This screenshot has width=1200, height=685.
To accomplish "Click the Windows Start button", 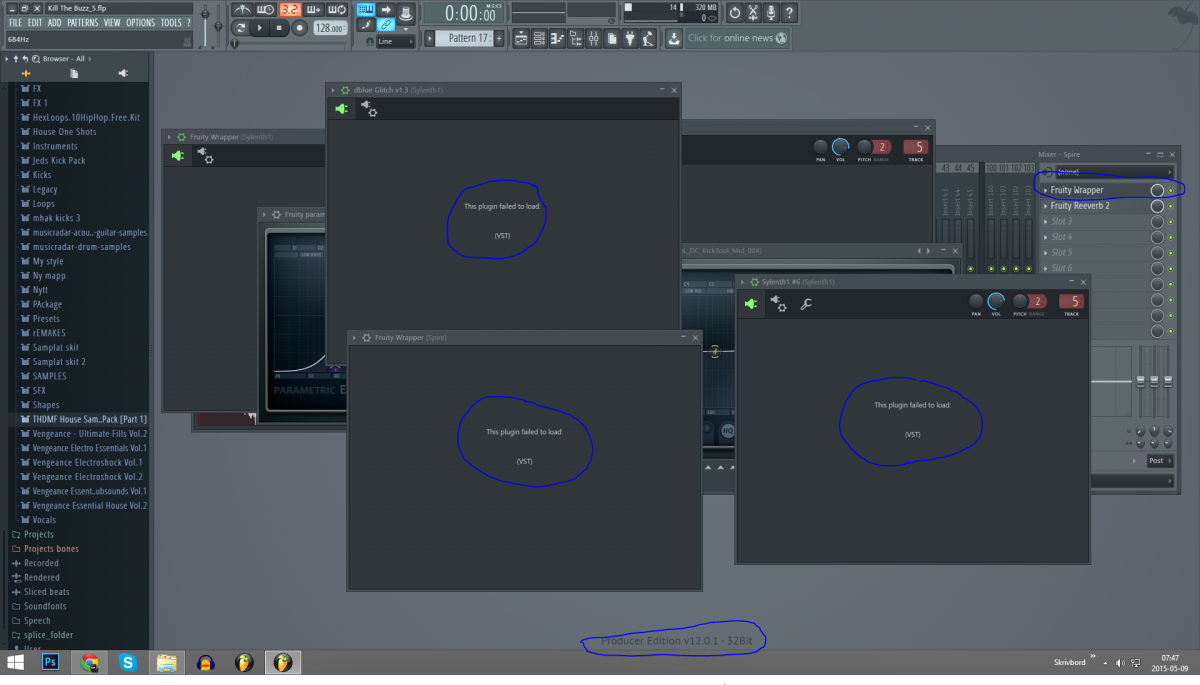I will click(15, 662).
